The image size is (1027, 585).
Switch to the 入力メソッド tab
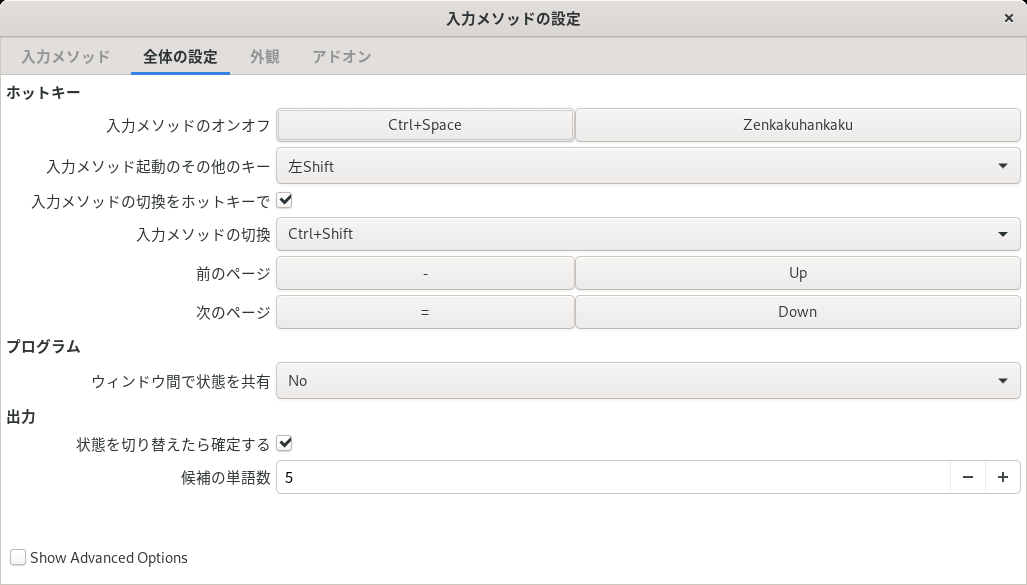click(65, 56)
